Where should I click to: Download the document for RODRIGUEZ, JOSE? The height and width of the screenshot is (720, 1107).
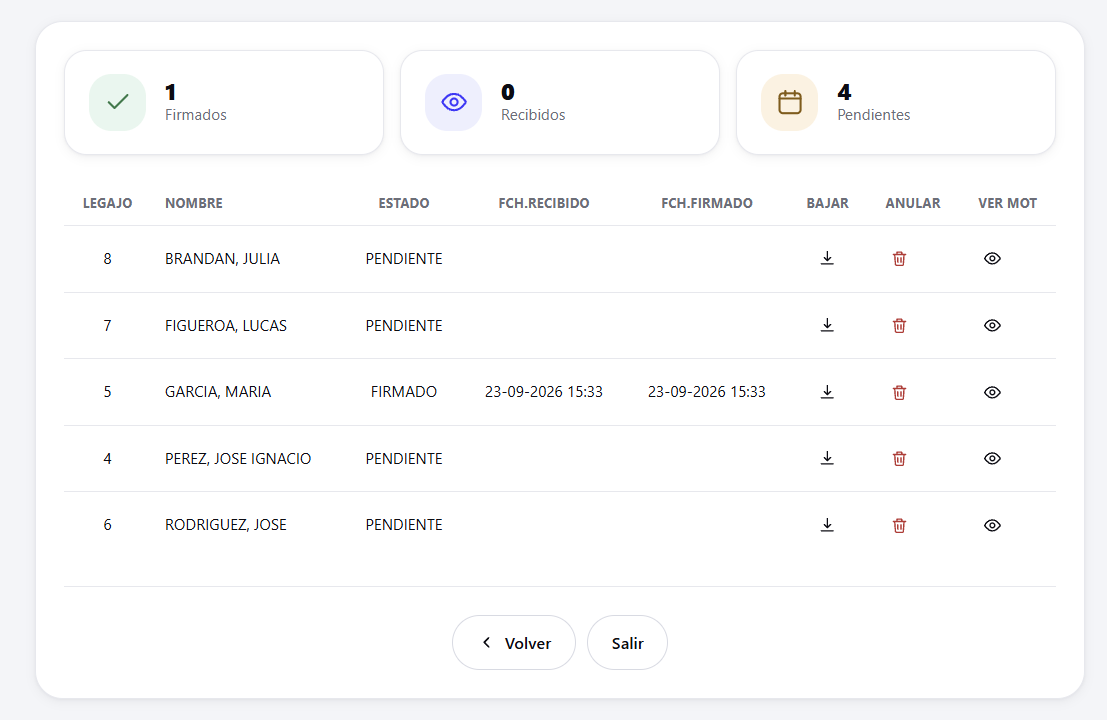pos(827,525)
